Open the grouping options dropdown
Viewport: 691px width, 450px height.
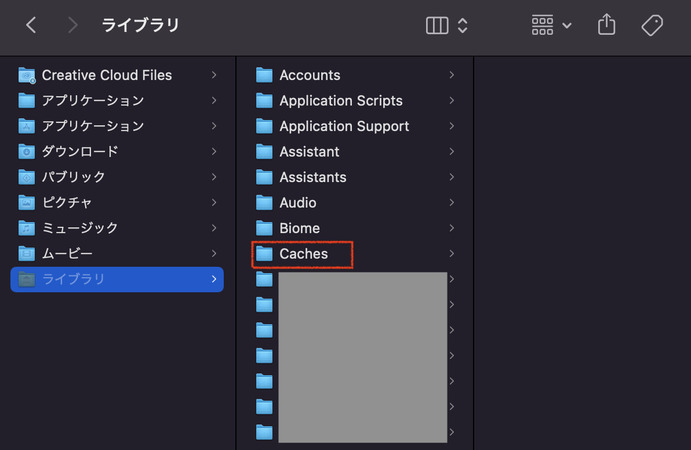[x=551, y=26]
